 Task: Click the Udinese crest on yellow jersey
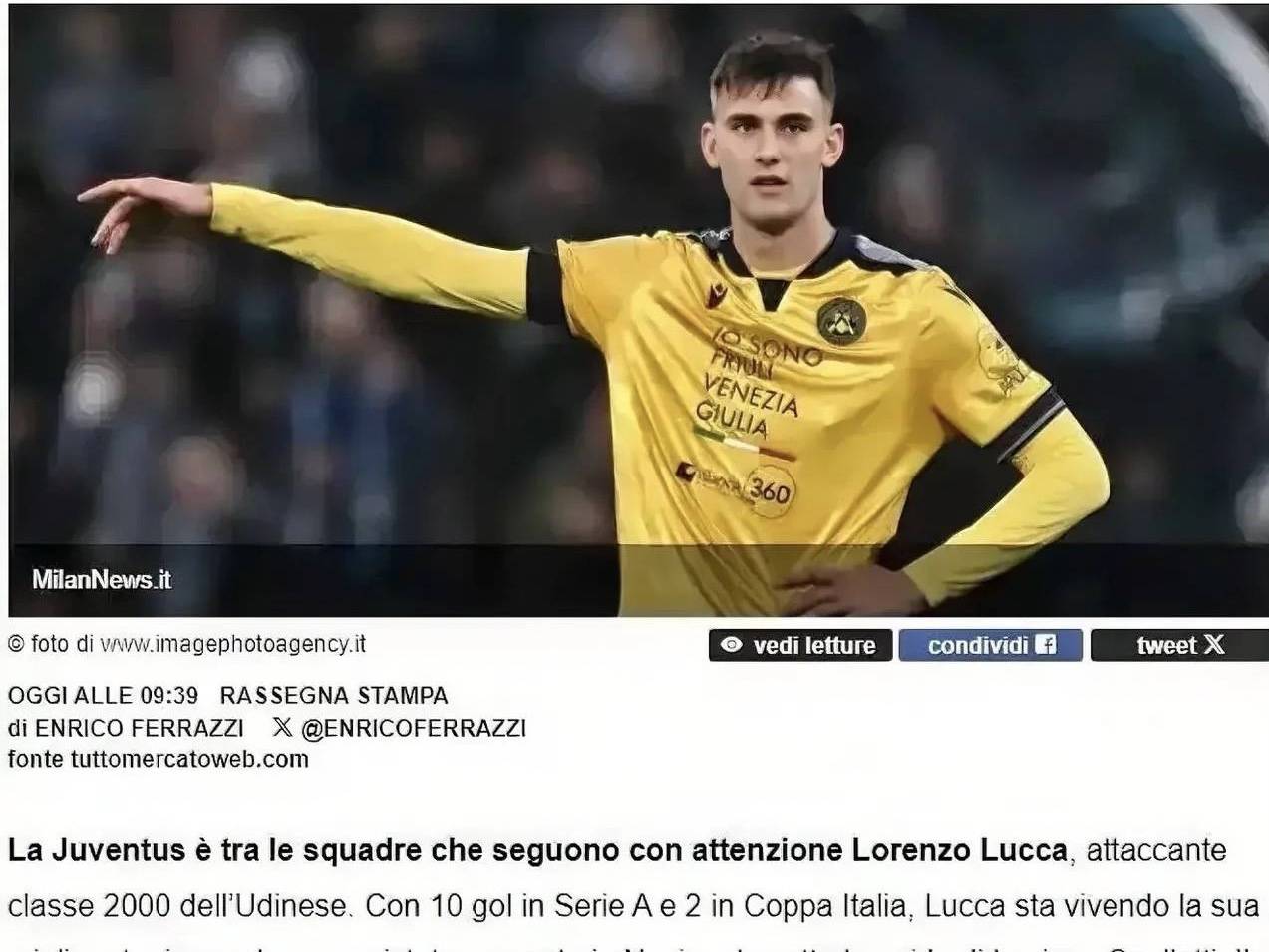(838, 320)
